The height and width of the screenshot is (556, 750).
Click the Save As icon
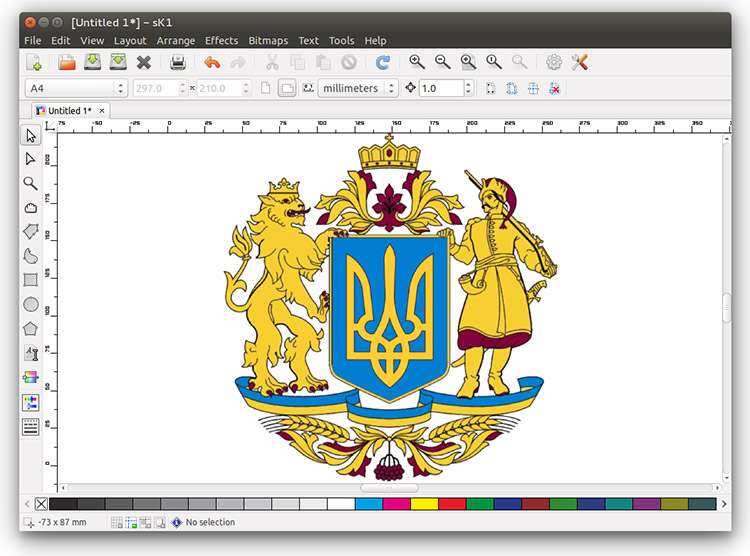[118, 62]
